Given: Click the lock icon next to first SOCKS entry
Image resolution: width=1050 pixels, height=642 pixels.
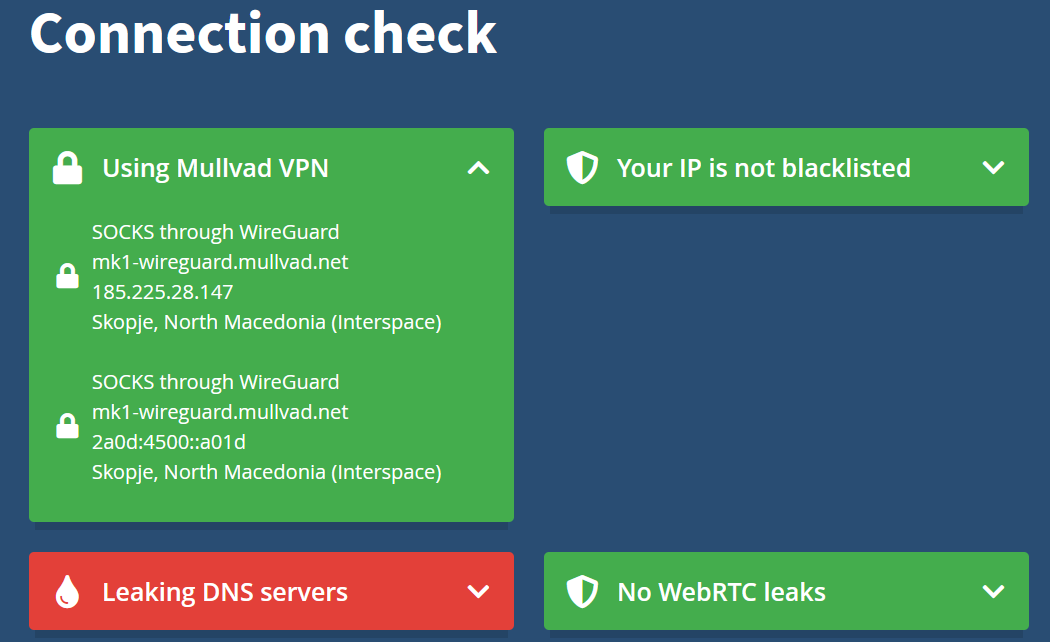Looking at the screenshot, I should point(66,276).
